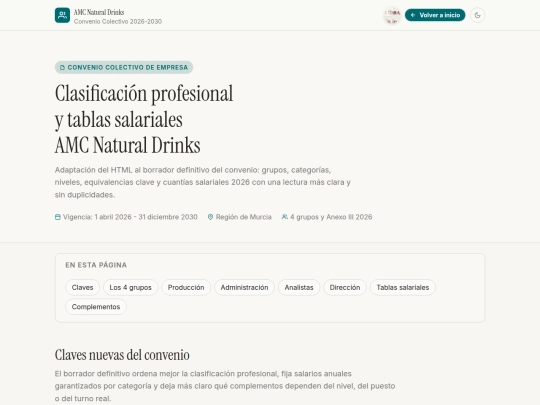Navigate to the Dirección section
540x405 pixels.
pos(345,288)
